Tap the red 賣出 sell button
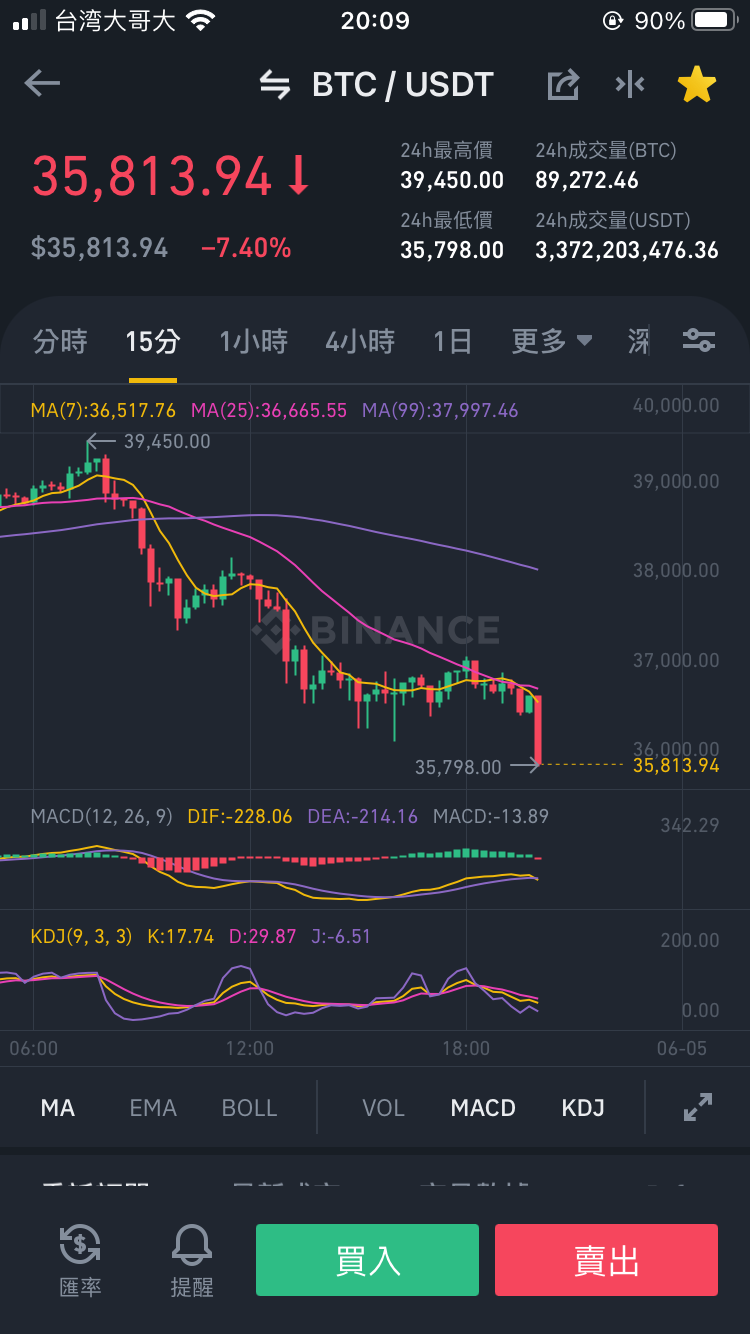 coord(606,1260)
